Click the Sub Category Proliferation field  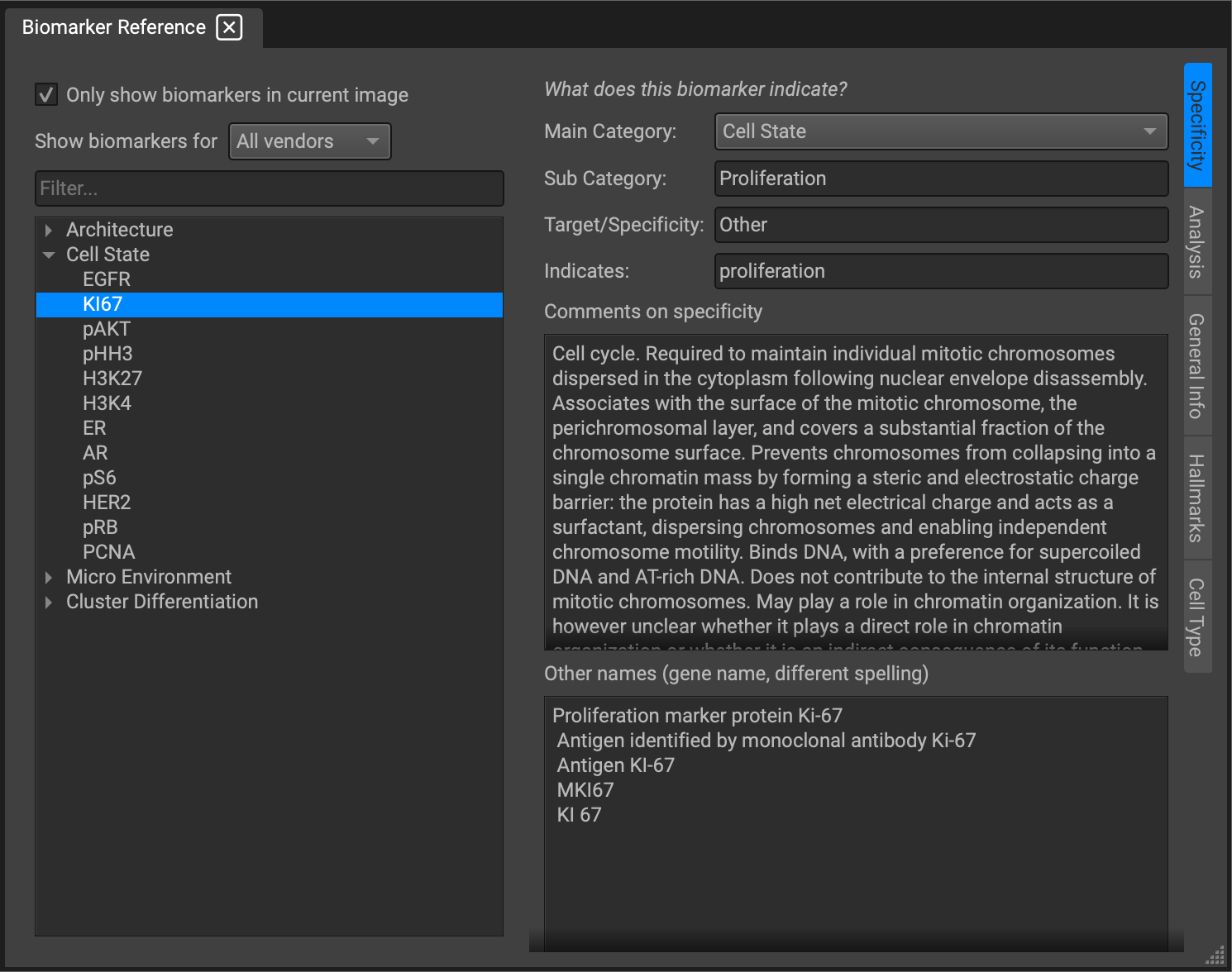coord(941,179)
